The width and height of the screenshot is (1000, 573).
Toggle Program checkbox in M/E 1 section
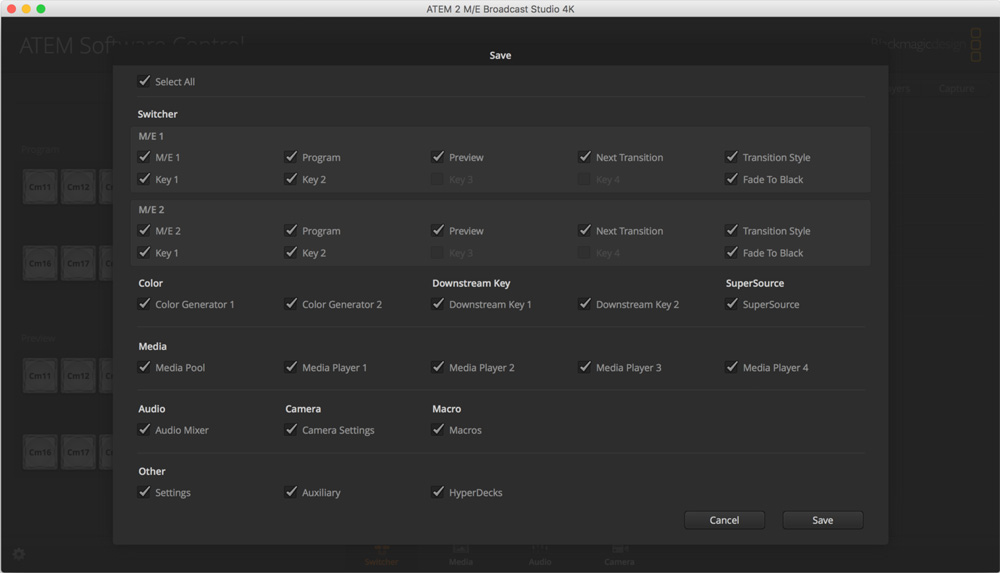coord(292,157)
